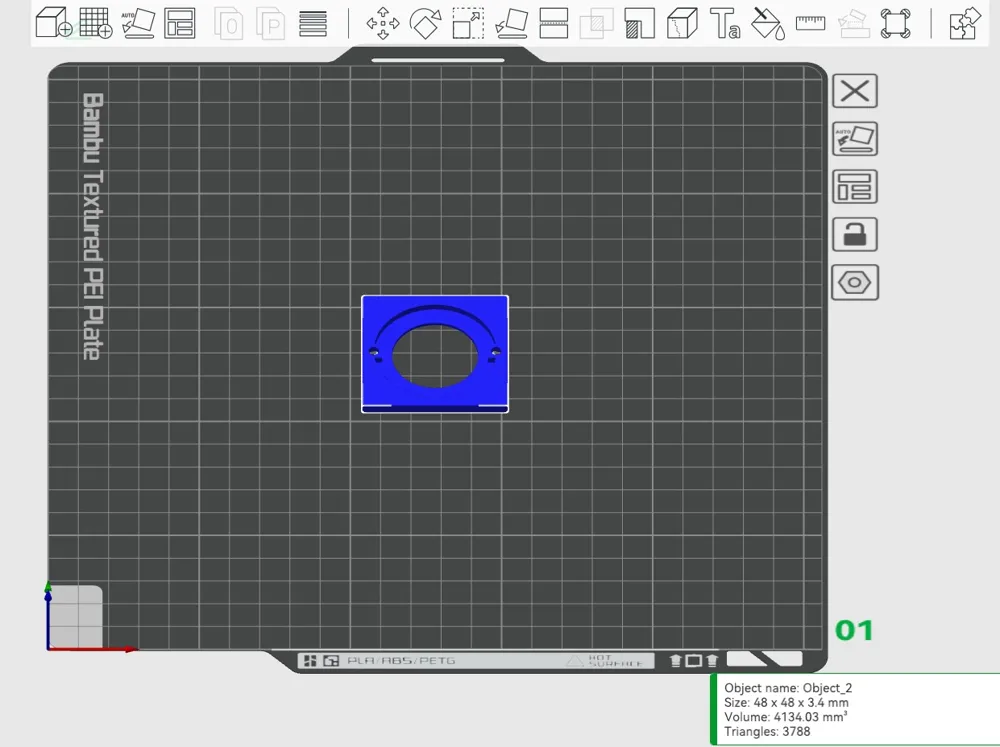
Task: Arrange objects on this plate
Action: (855, 186)
